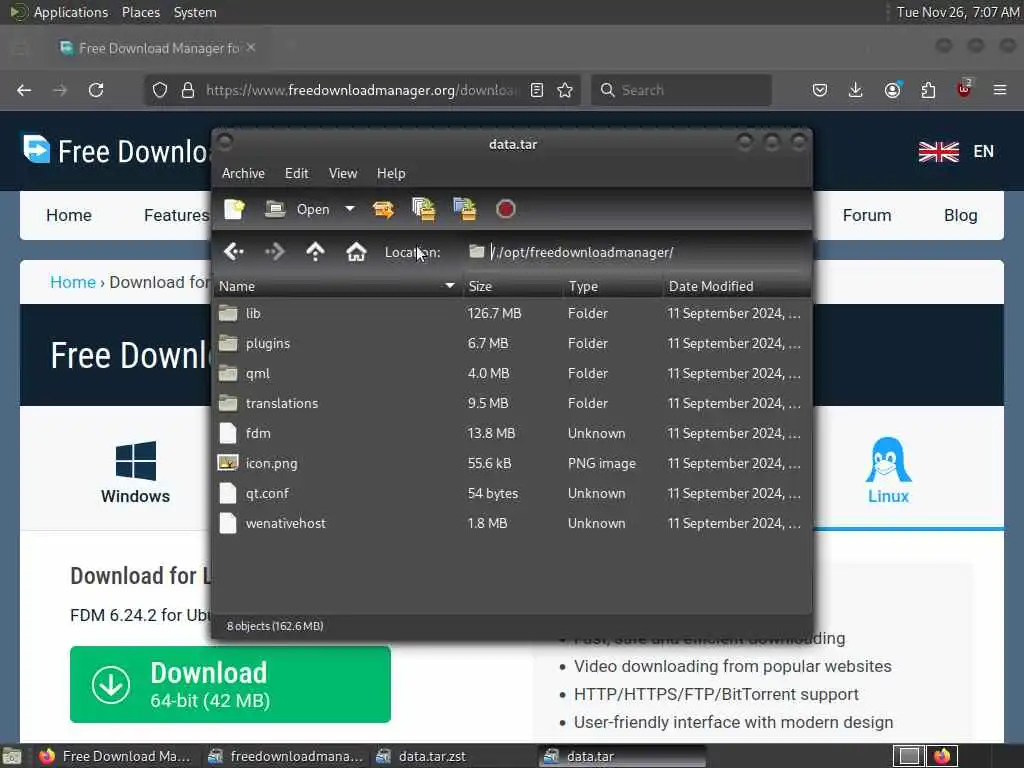The image size is (1024, 768).
Task: Click the site padlock icon in Firefox
Action: 188,90
